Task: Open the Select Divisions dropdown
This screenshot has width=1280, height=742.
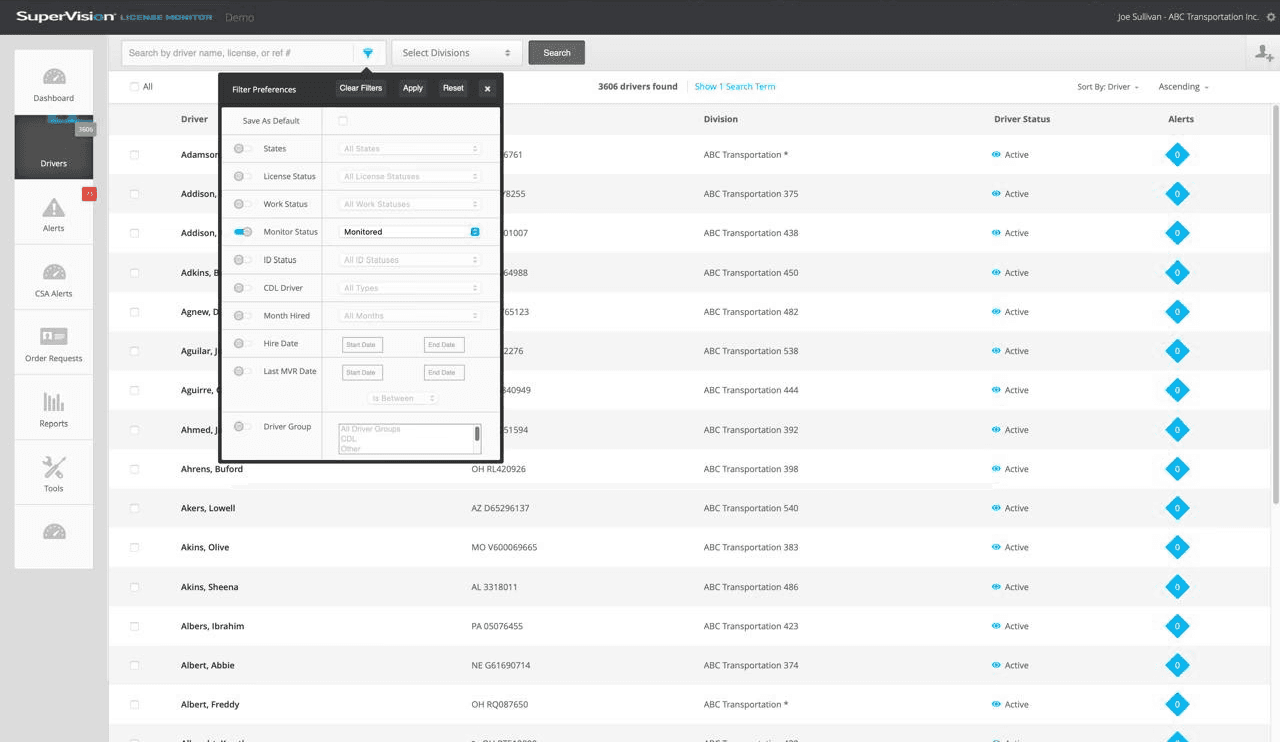Action: coord(457,53)
